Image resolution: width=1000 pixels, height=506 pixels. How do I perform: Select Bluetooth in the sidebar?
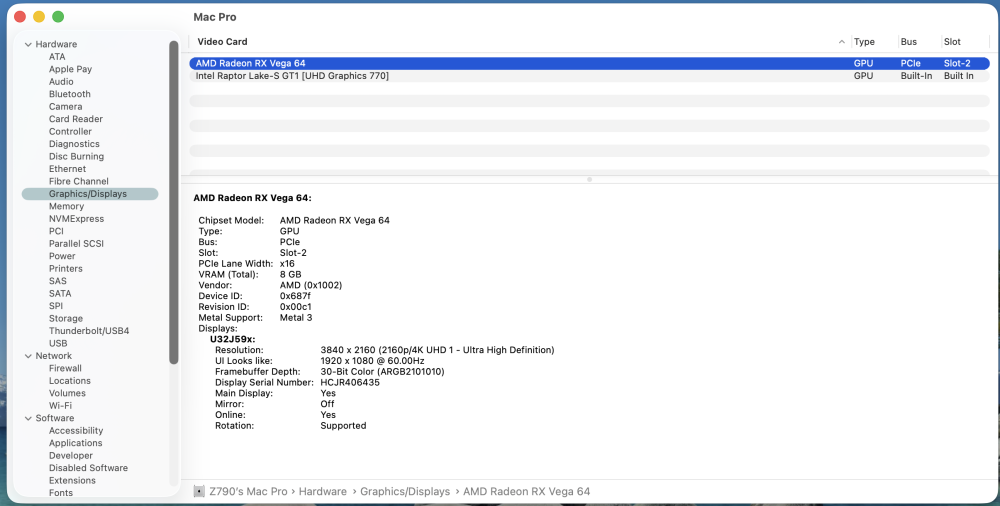(70, 94)
